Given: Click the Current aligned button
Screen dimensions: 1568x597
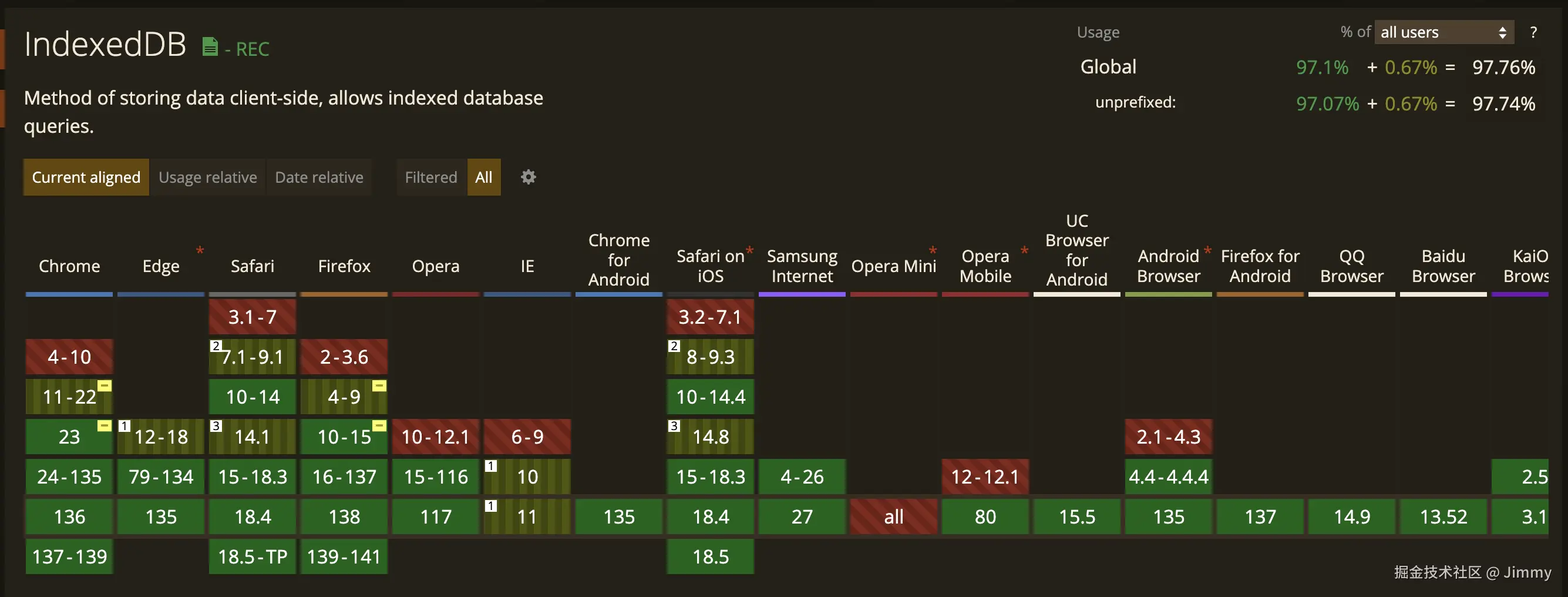Looking at the screenshot, I should click(x=85, y=177).
